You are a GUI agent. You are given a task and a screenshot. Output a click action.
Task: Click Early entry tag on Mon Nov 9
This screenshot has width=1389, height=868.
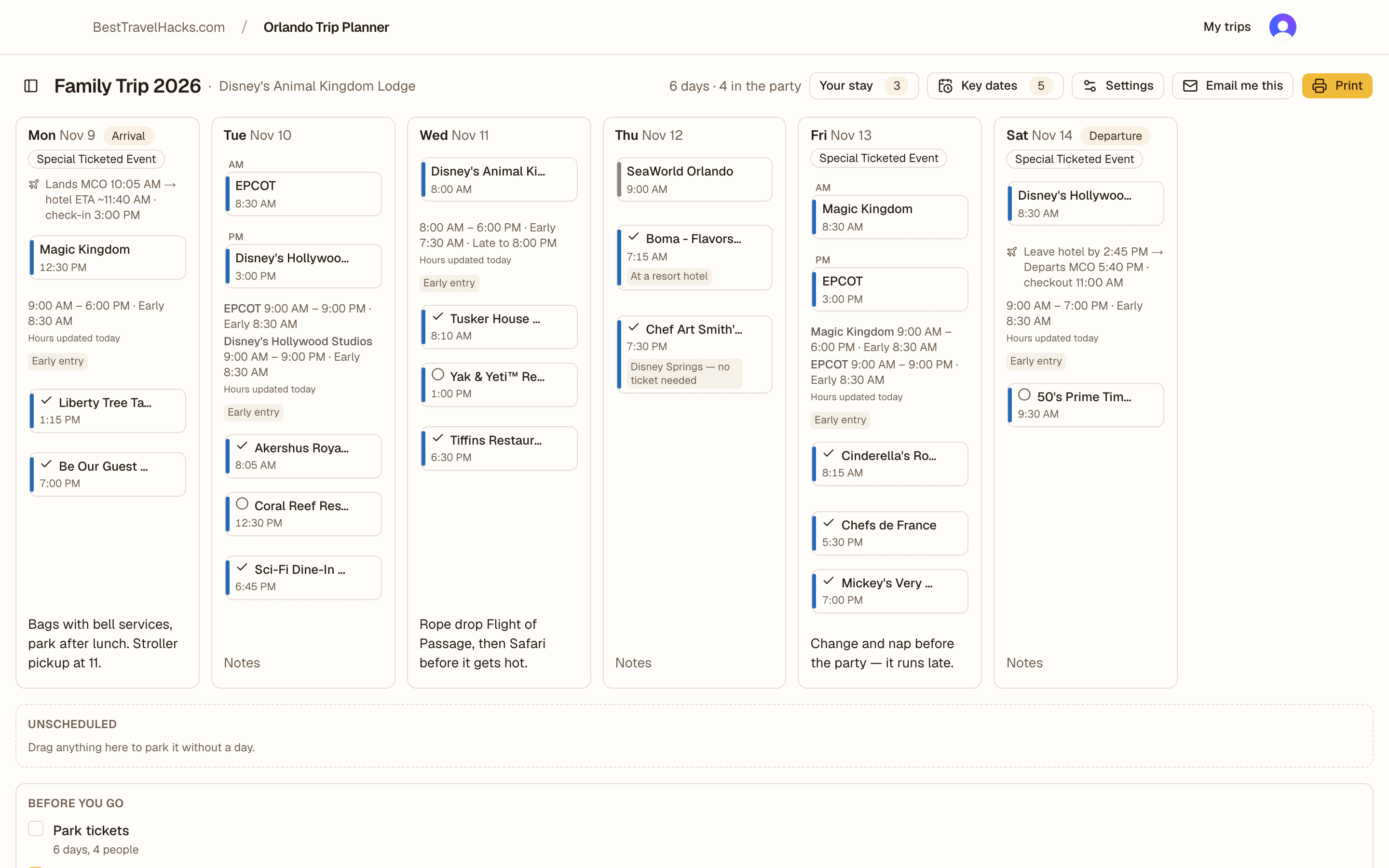[x=57, y=361]
